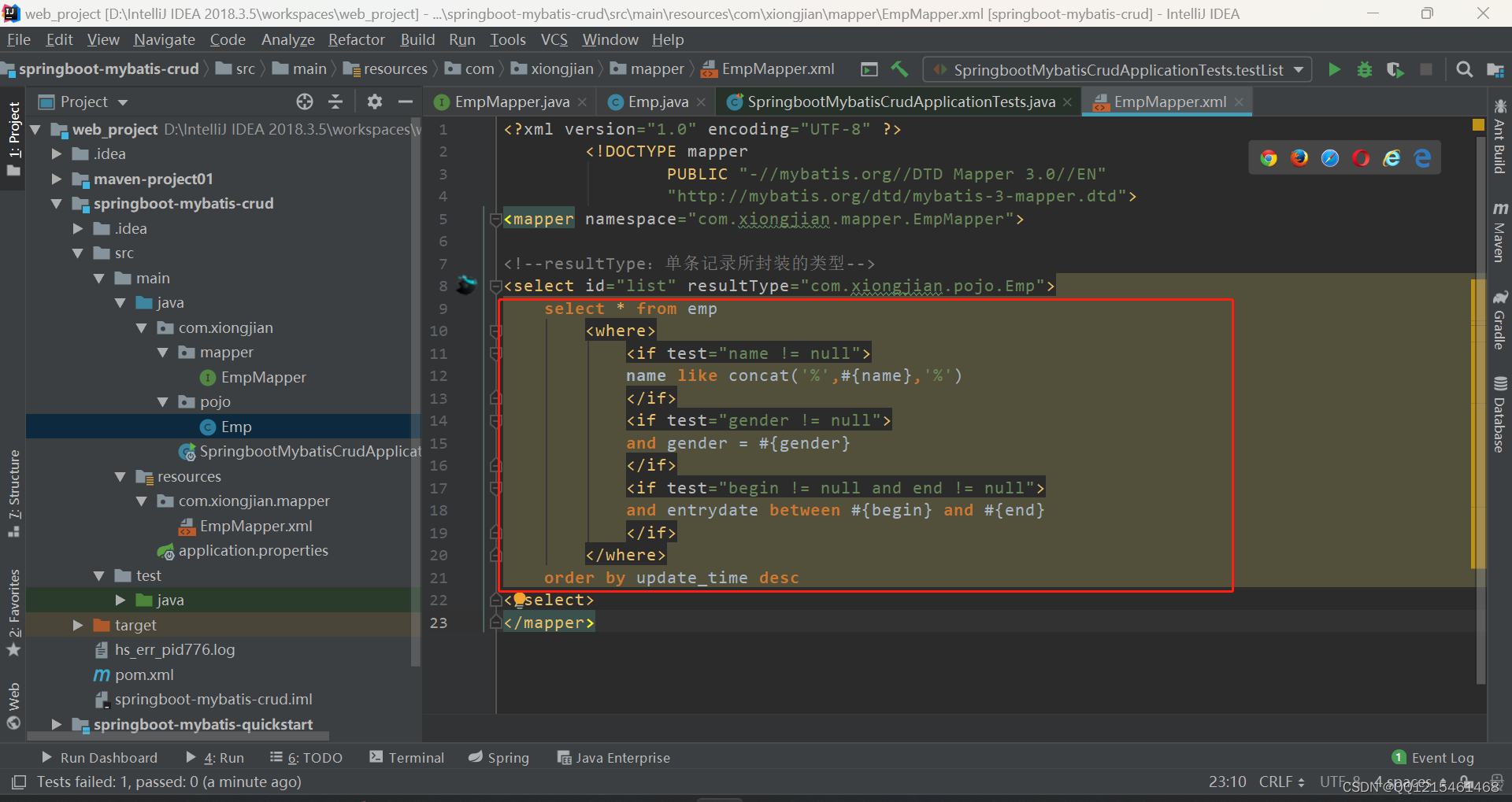Start debugging with the bug icon

point(1365,70)
